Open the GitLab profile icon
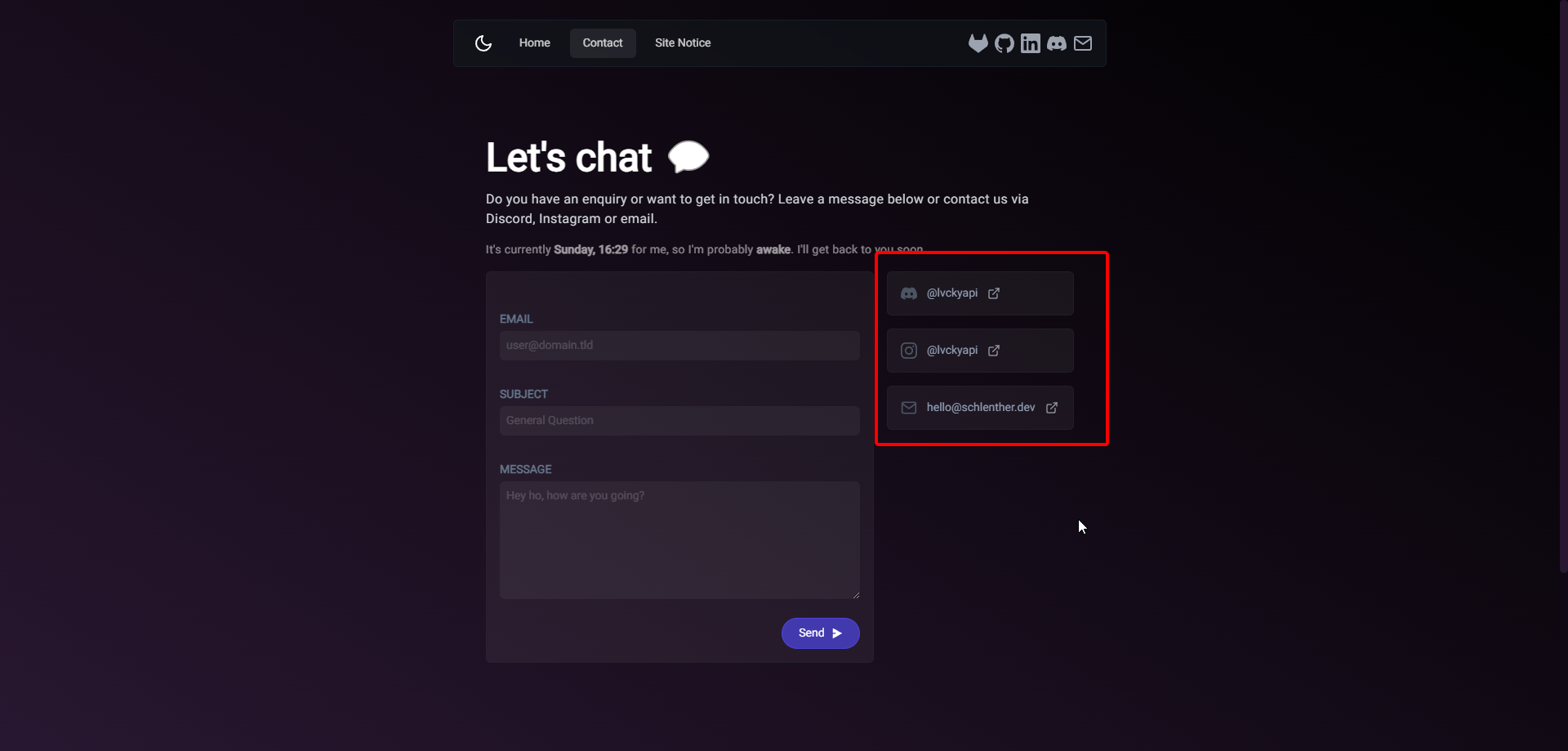Viewport: 1568px width, 751px height. (x=978, y=43)
